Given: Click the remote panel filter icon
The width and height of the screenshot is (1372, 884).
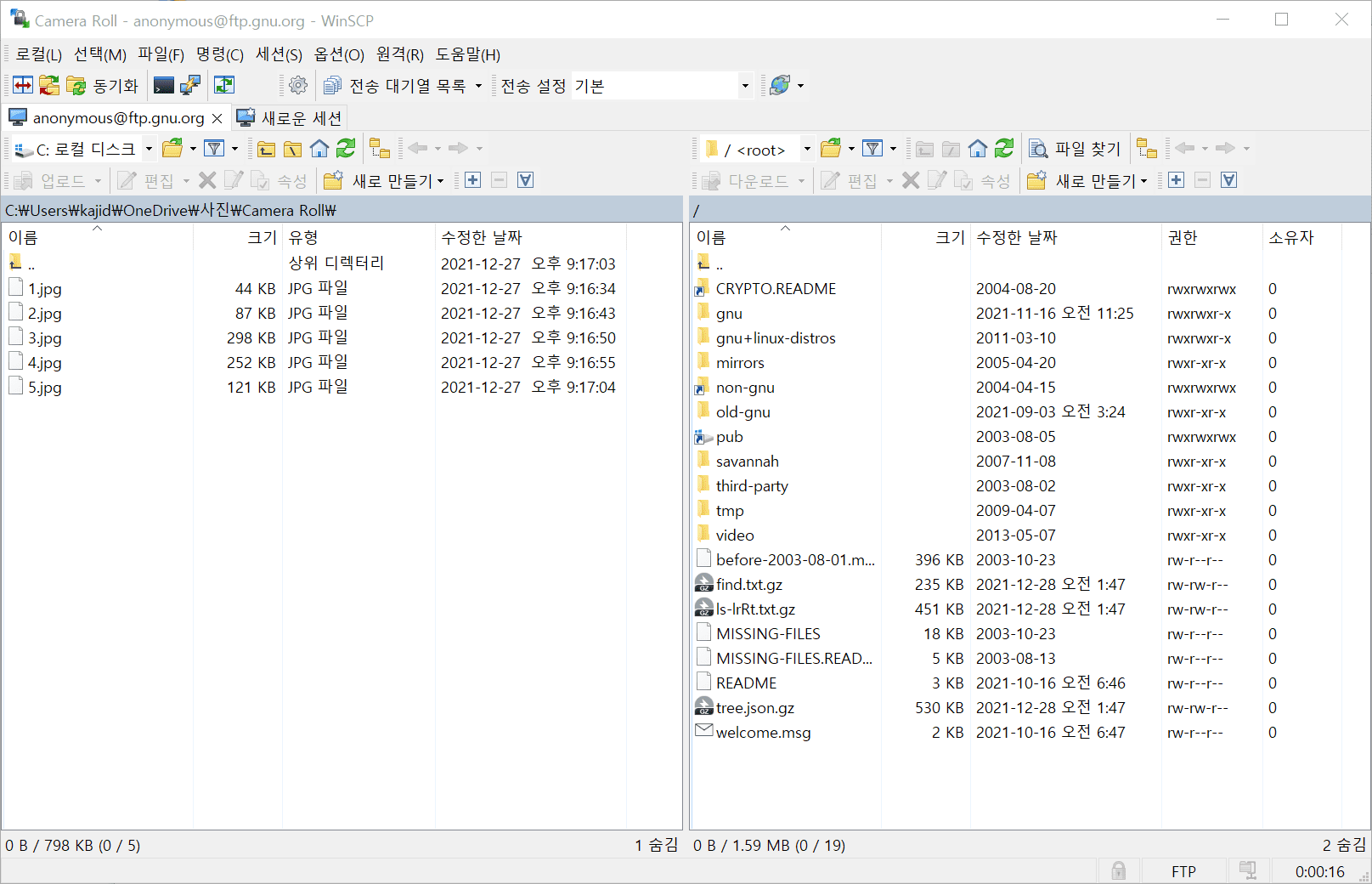Looking at the screenshot, I should [x=872, y=149].
